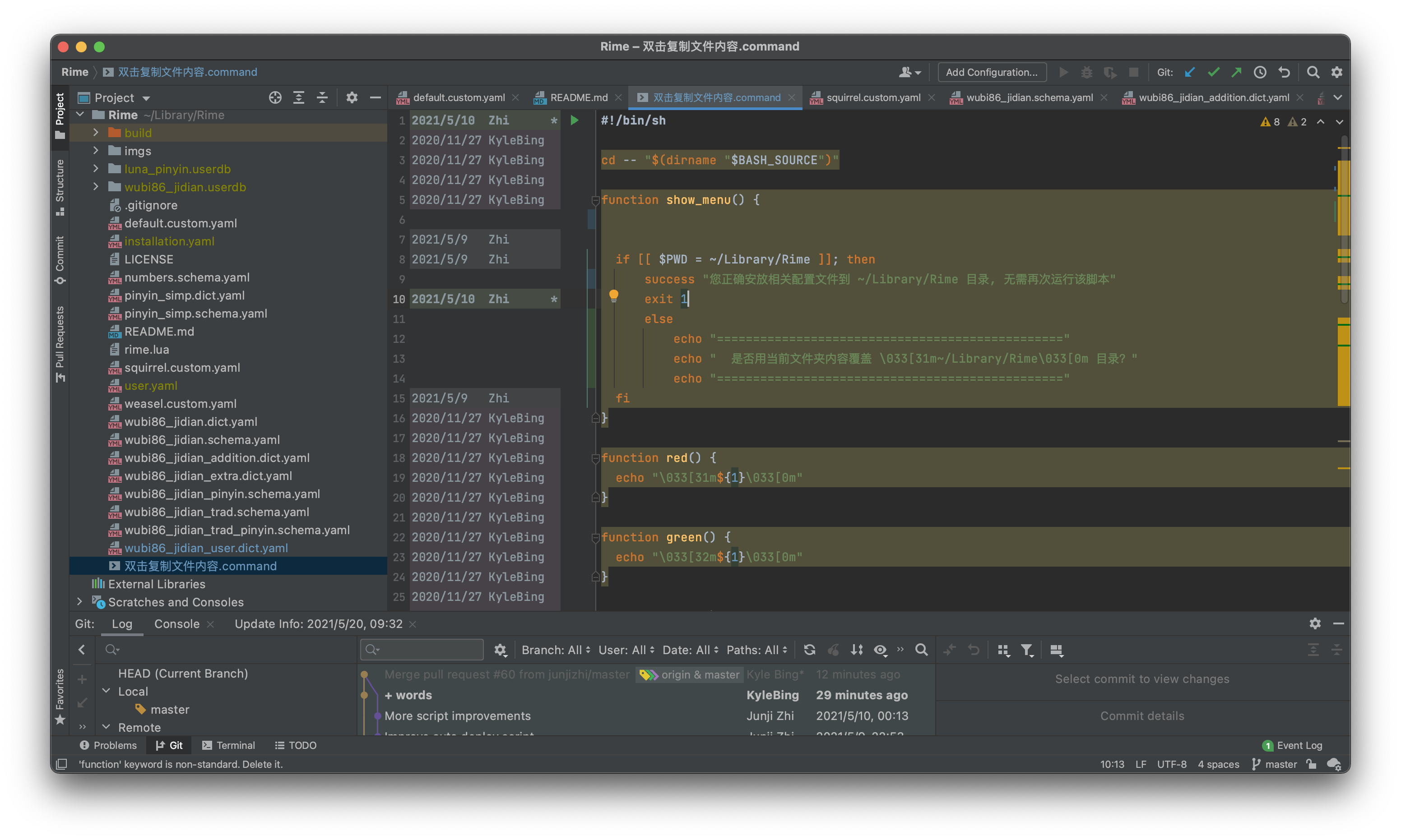
Task: Click the Add Configuration button
Action: pos(992,72)
